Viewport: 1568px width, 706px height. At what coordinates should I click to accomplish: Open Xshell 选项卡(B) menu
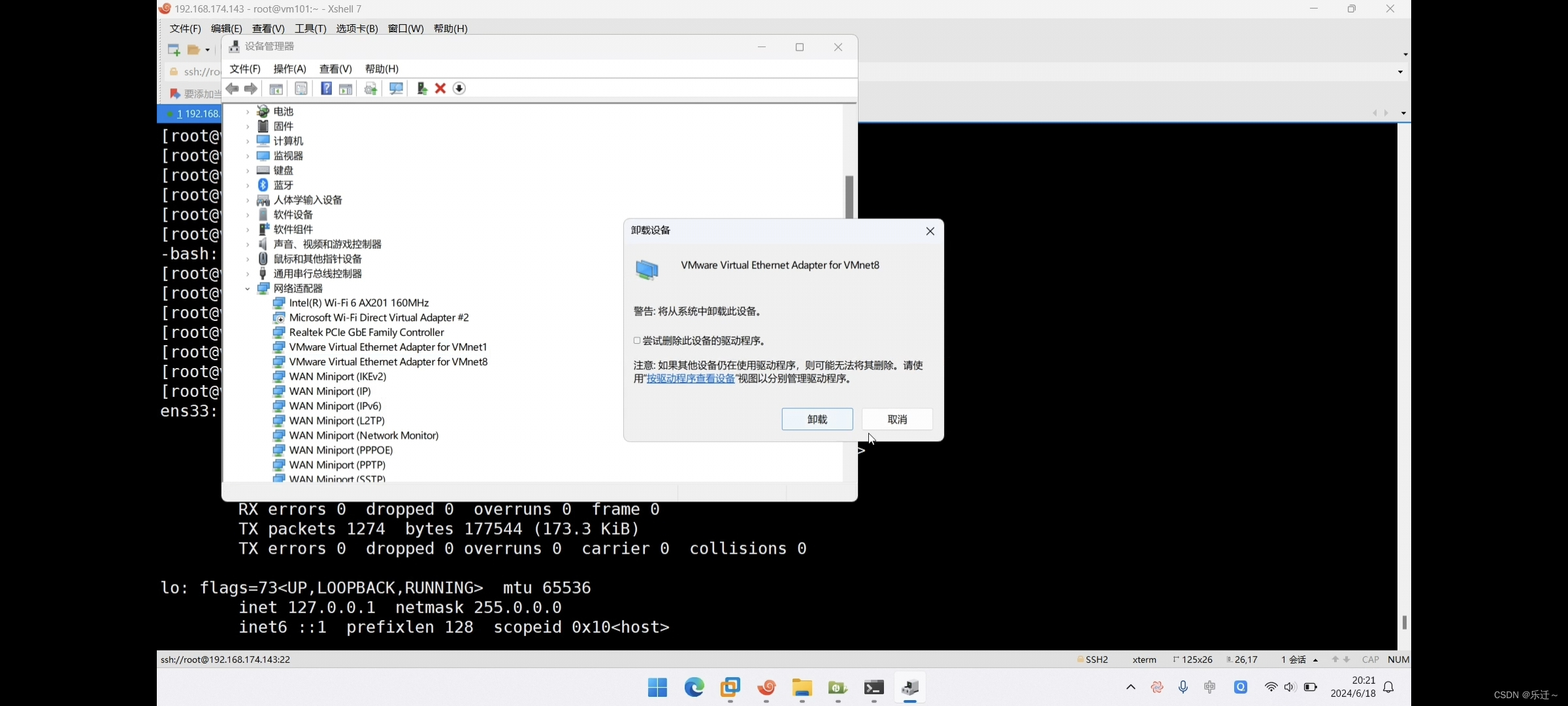coord(357,29)
